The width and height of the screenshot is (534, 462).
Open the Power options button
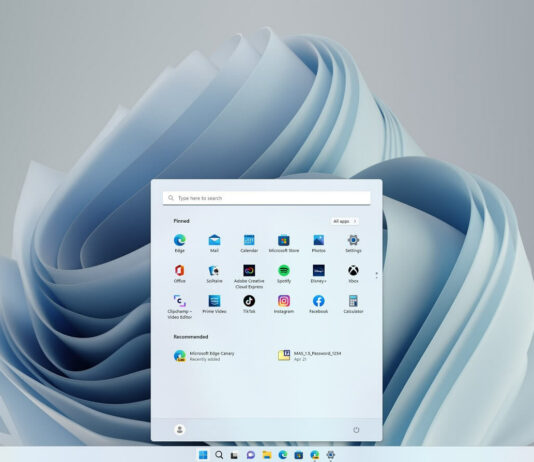(x=356, y=430)
